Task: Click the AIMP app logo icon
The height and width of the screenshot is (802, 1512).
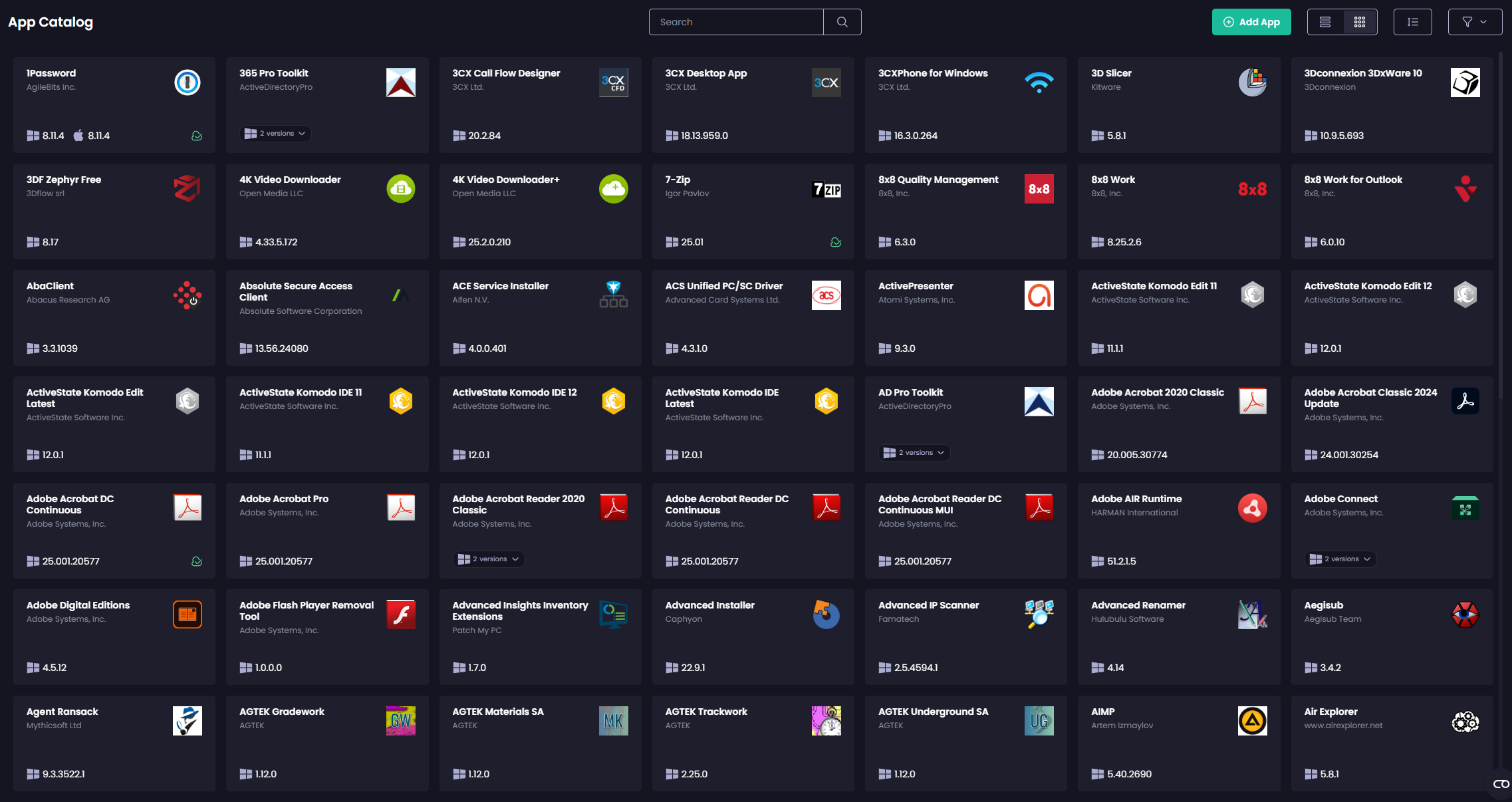Action: pos(1252,721)
